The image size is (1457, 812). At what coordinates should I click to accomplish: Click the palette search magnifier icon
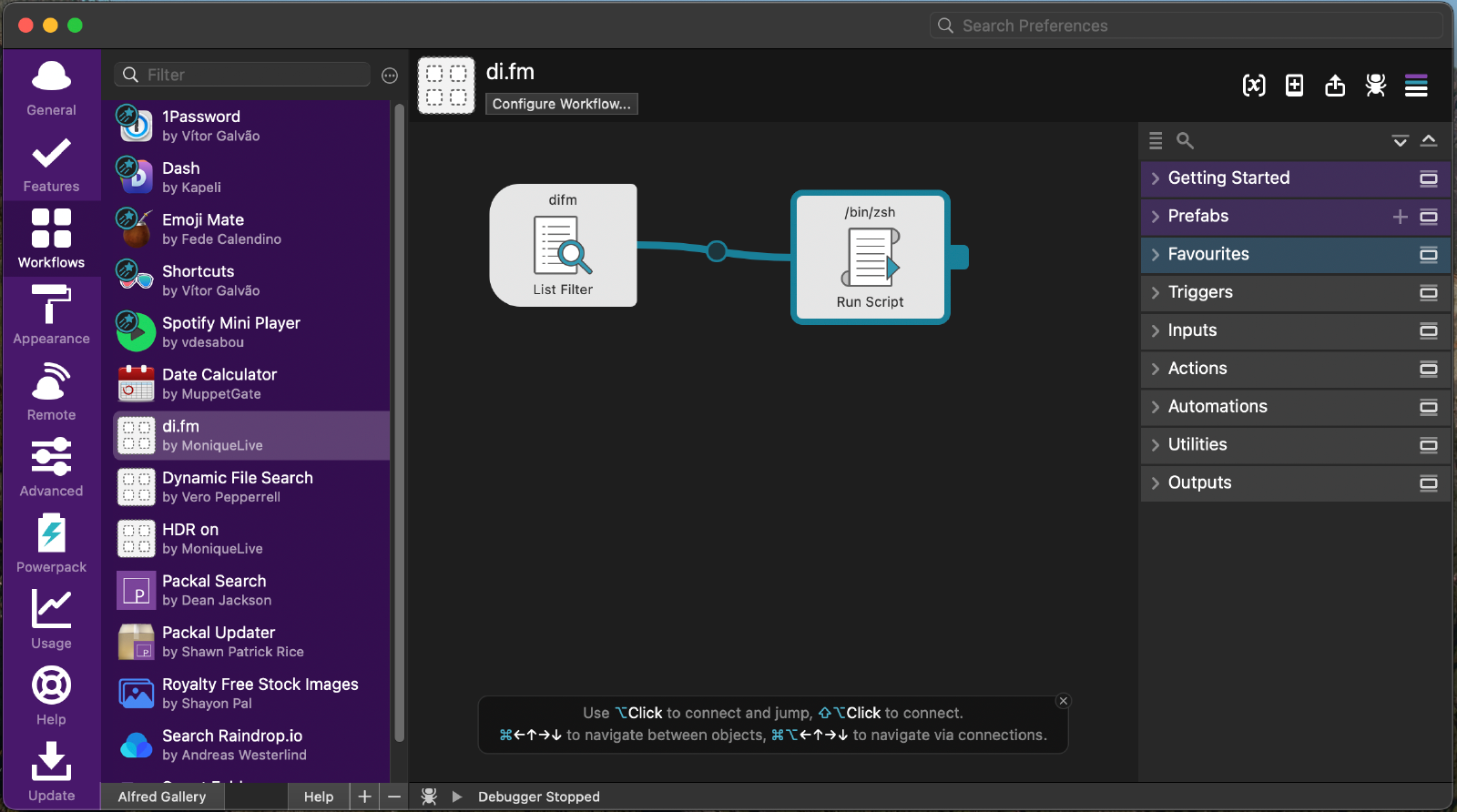click(1185, 140)
